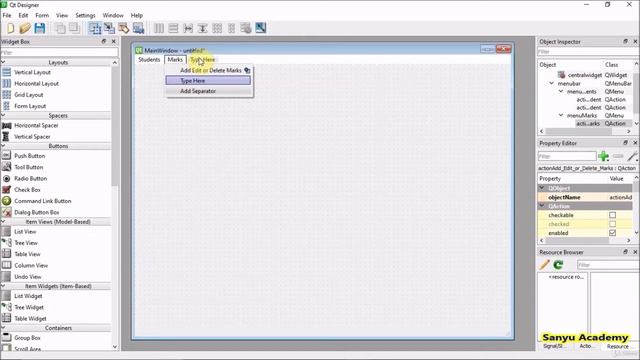Click the New Form toolbar icon
The width and height of the screenshot is (640, 360).
tap(11, 28)
